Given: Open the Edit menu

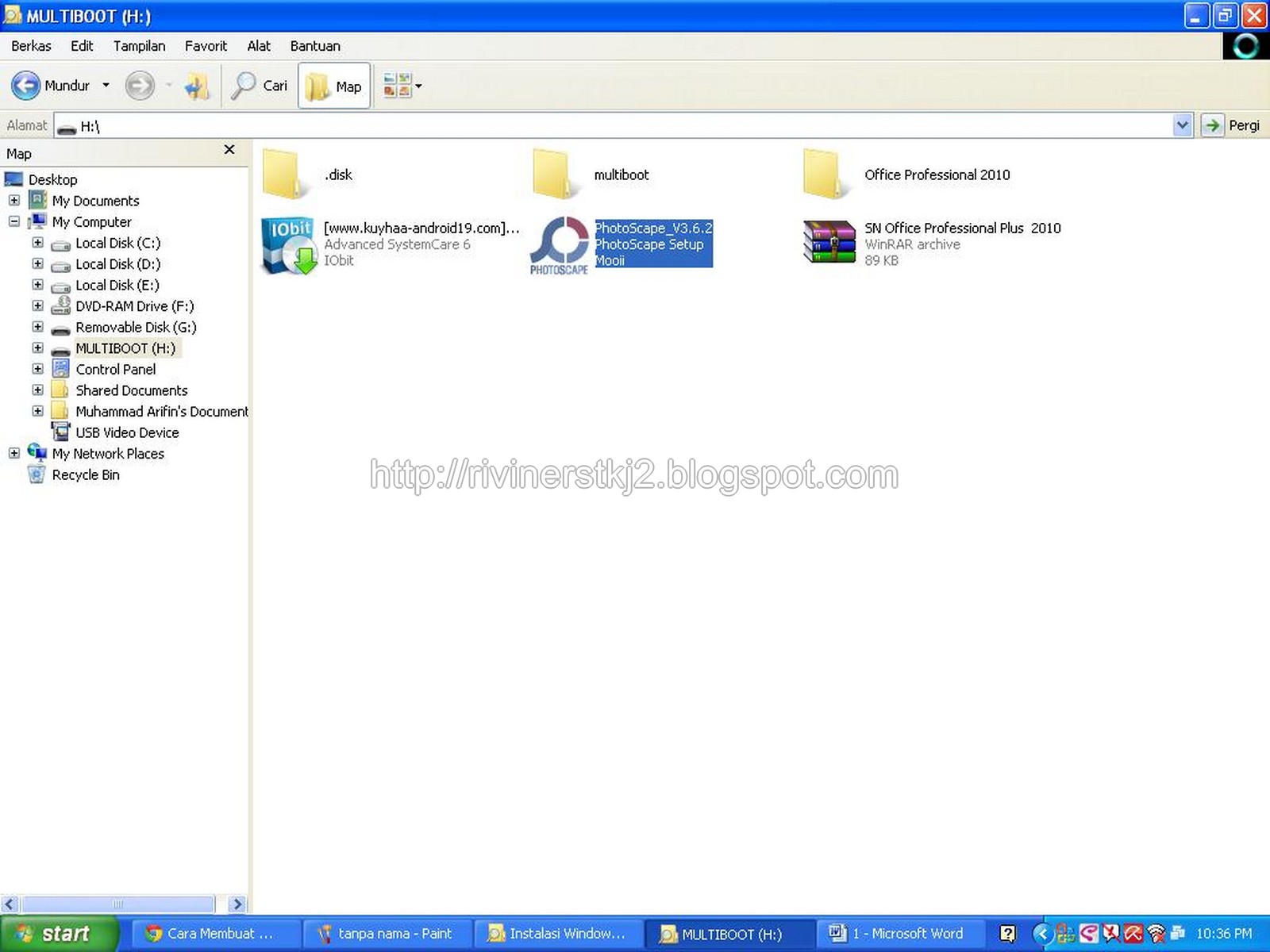Looking at the screenshot, I should point(82,46).
